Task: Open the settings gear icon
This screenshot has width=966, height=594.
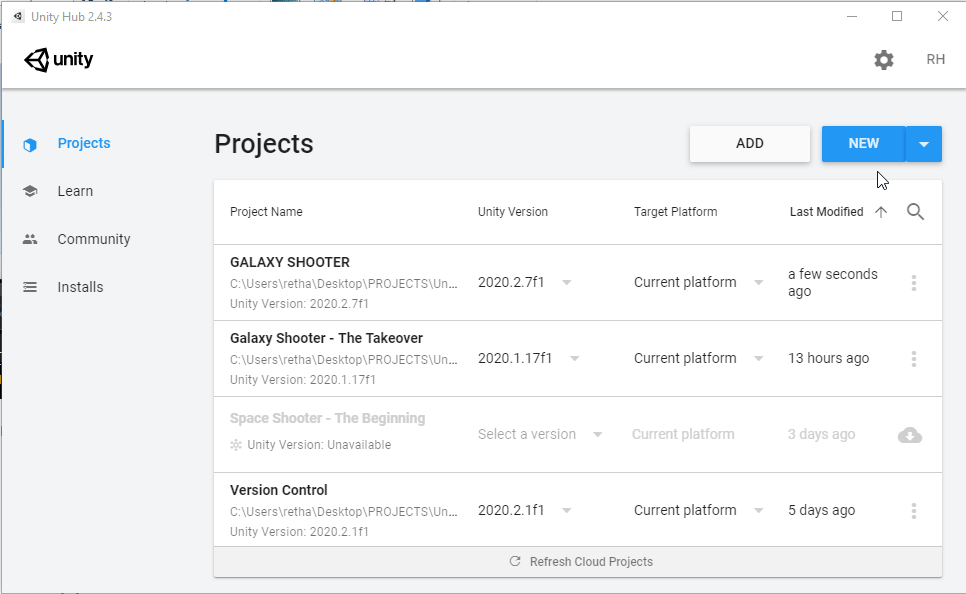Action: pos(884,60)
